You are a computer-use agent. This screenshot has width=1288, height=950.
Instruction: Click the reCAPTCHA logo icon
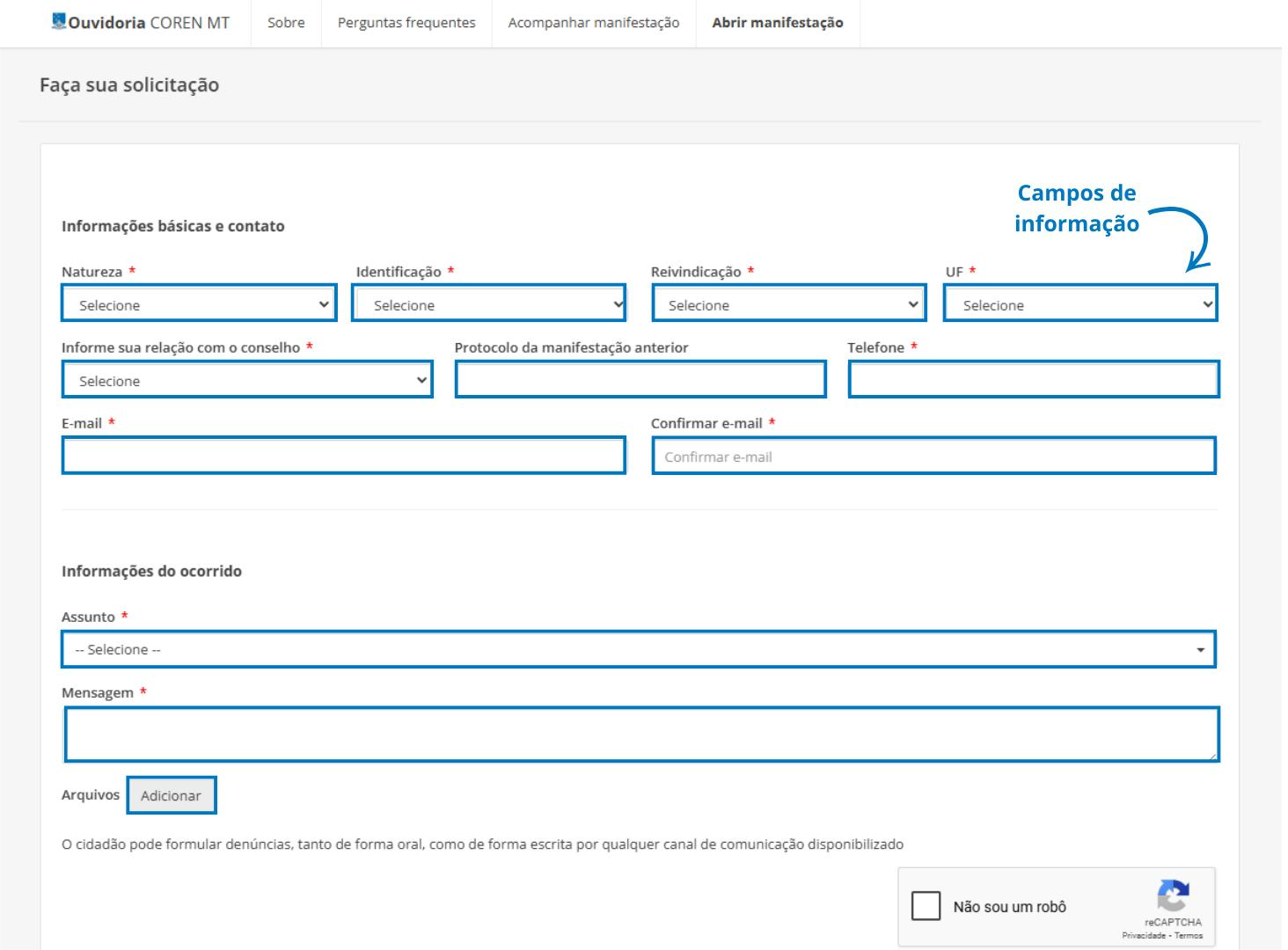(x=1173, y=895)
